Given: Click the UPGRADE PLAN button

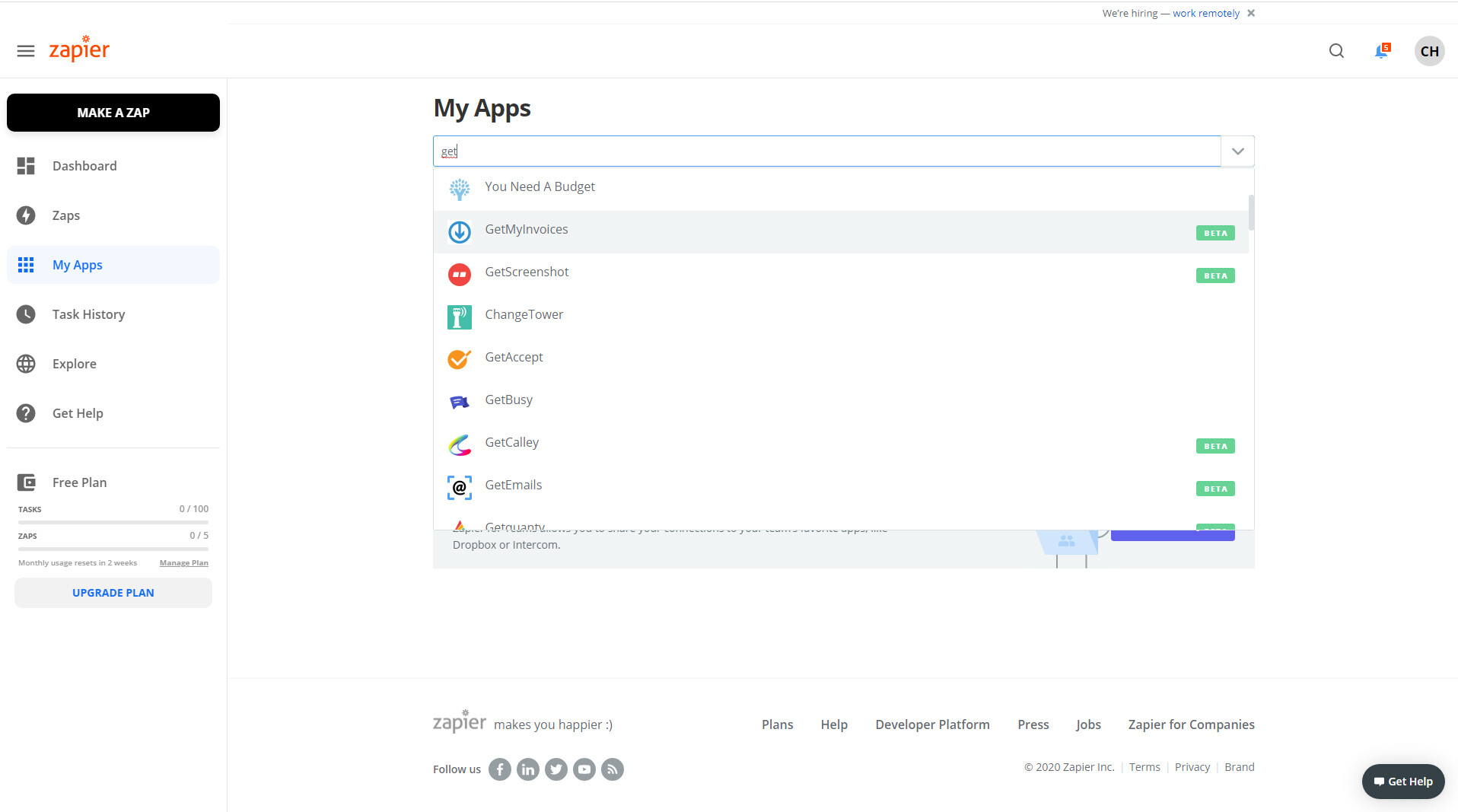Looking at the screenshot, I should pyautogui.click(x=113, y=593).
